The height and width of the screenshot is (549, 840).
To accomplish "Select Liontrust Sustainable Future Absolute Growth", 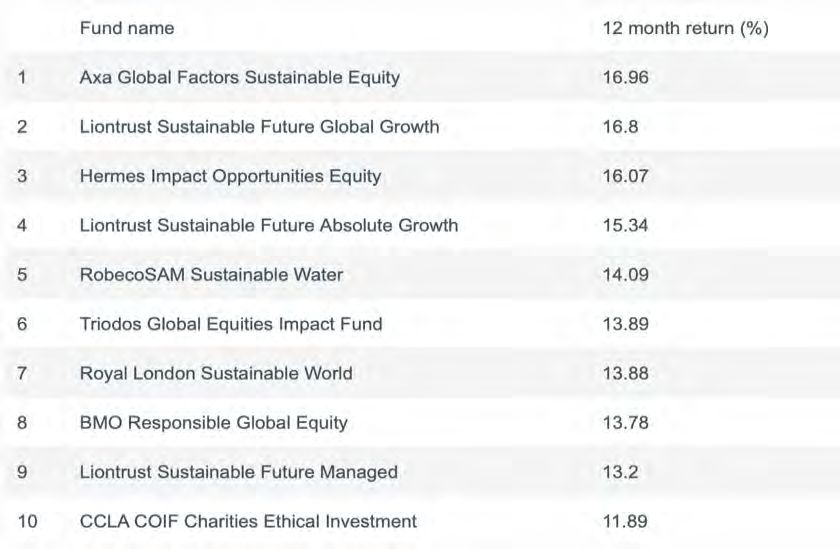I will pyautogui.click(x=269, y=225).
